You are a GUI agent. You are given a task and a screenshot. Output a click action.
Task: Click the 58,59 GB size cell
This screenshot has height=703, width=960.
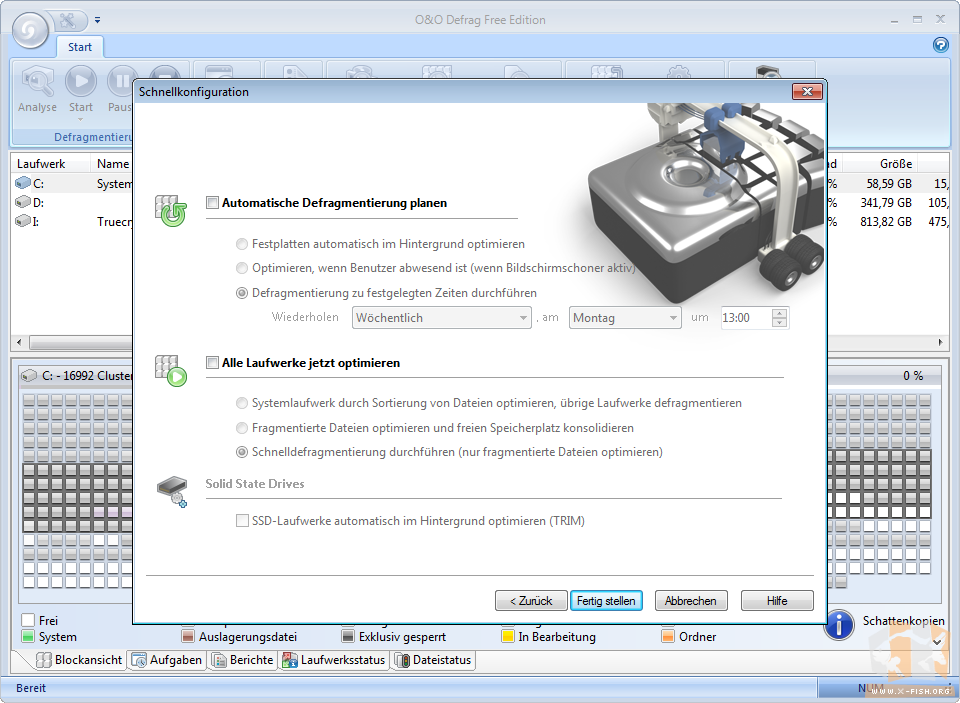(x=889, y=184)
